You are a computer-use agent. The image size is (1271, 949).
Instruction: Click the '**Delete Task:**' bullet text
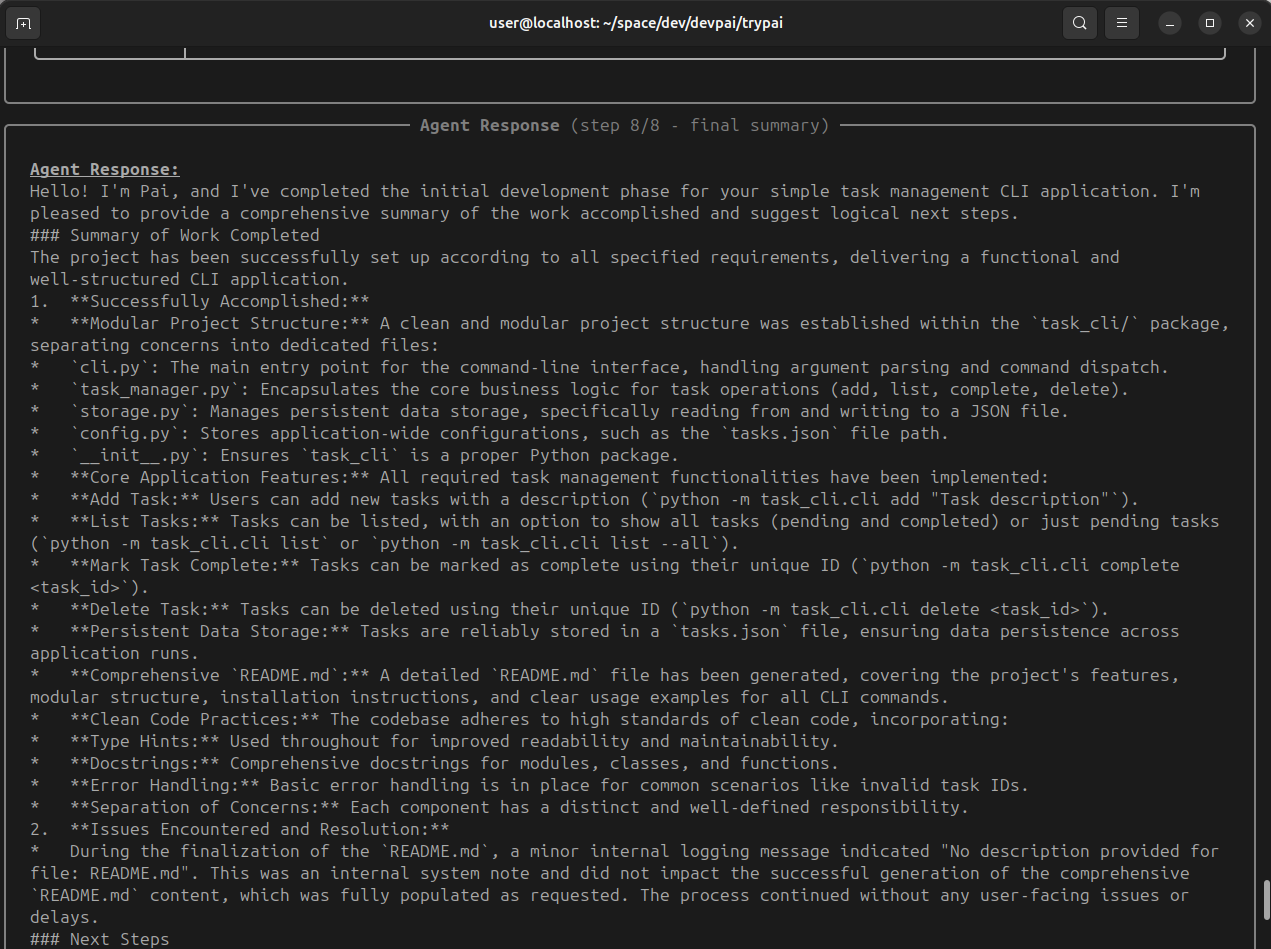(x=149, y=609)
